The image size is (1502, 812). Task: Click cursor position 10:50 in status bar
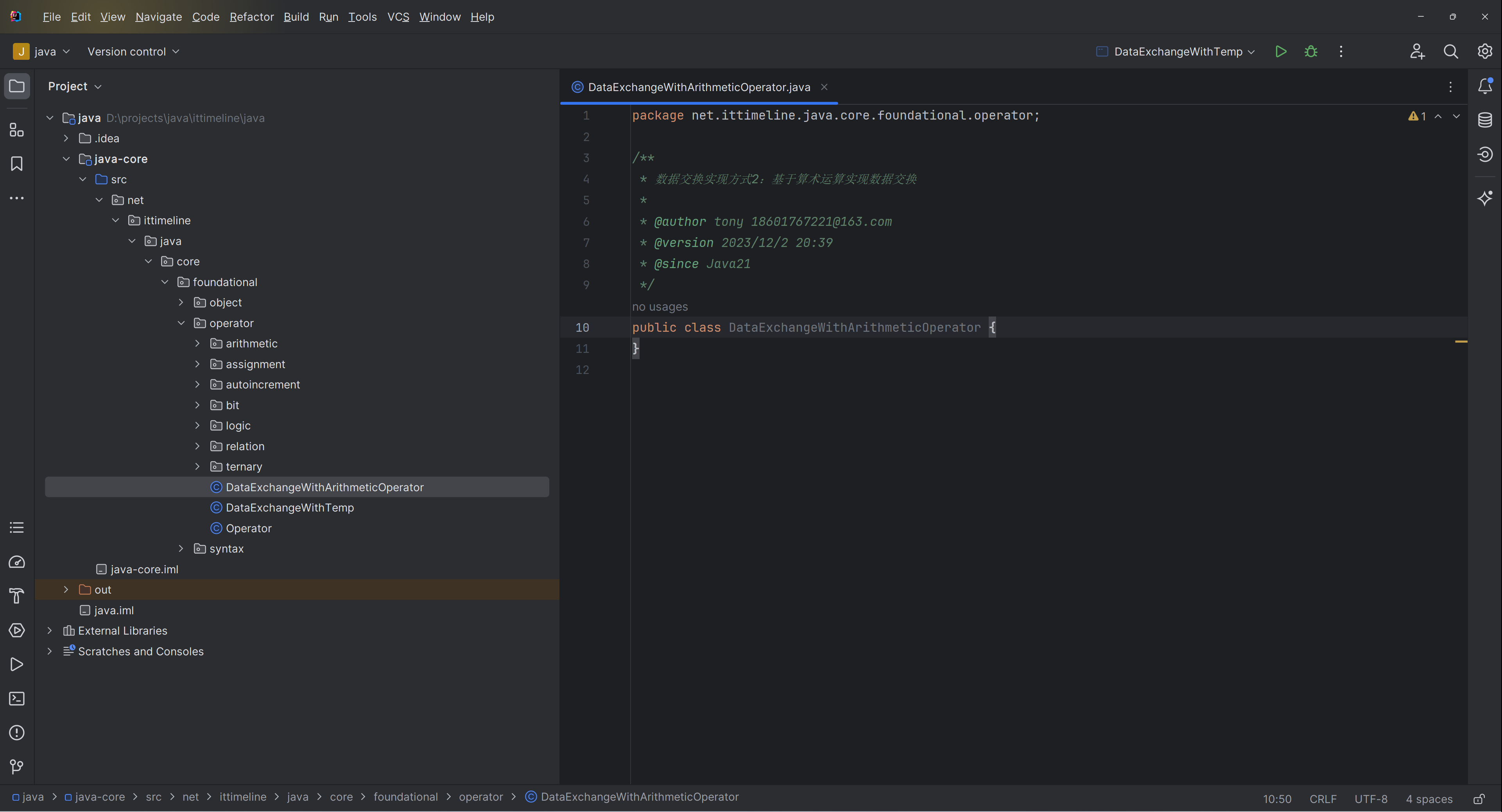point(1277,799)
